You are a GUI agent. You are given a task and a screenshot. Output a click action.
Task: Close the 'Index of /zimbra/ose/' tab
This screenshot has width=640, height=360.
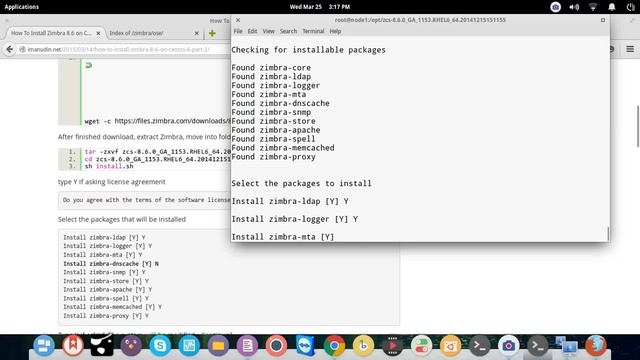point(196,33)
